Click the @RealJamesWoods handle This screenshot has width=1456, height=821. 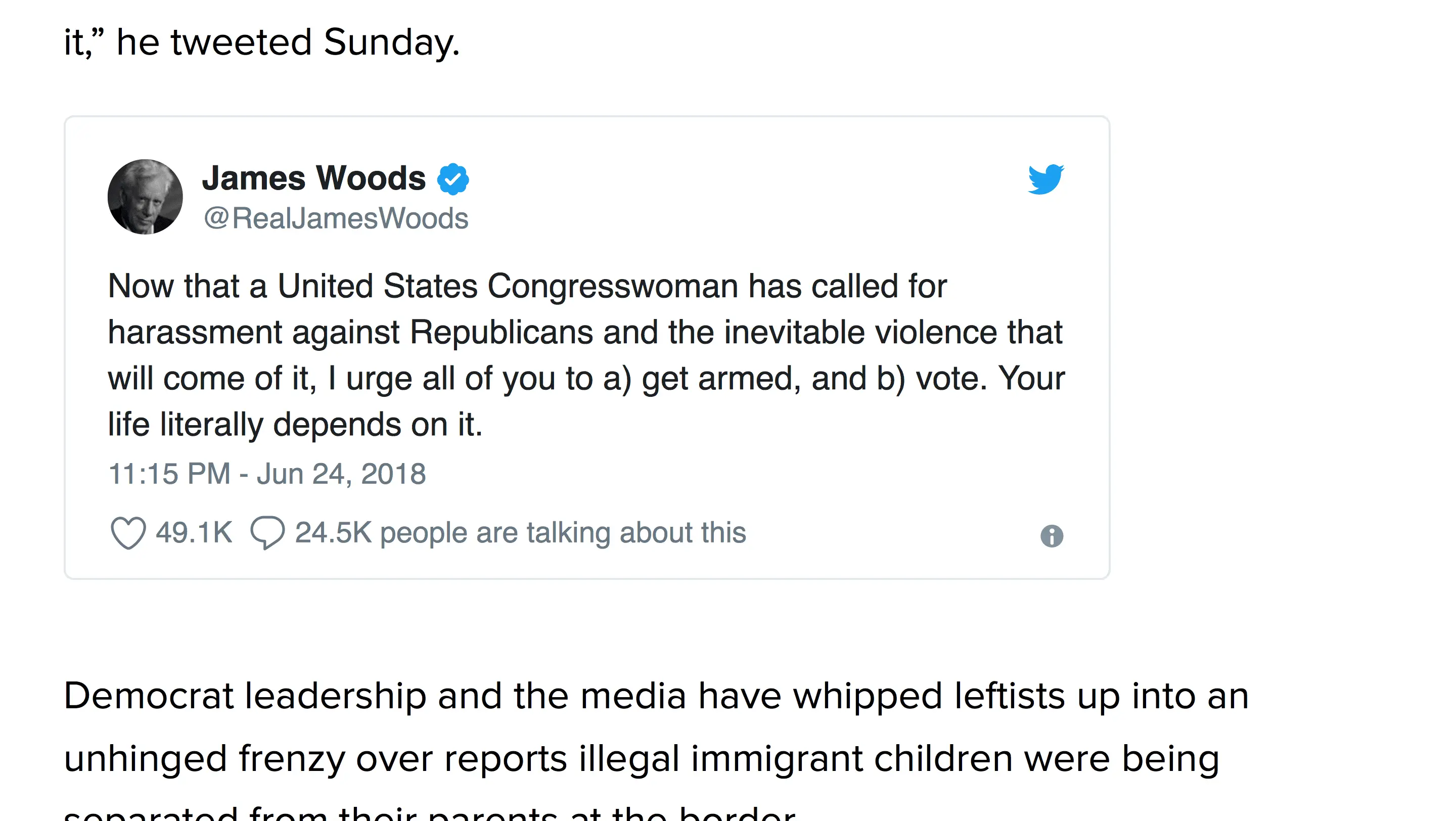pyautogui.click(x=336, y=219)
